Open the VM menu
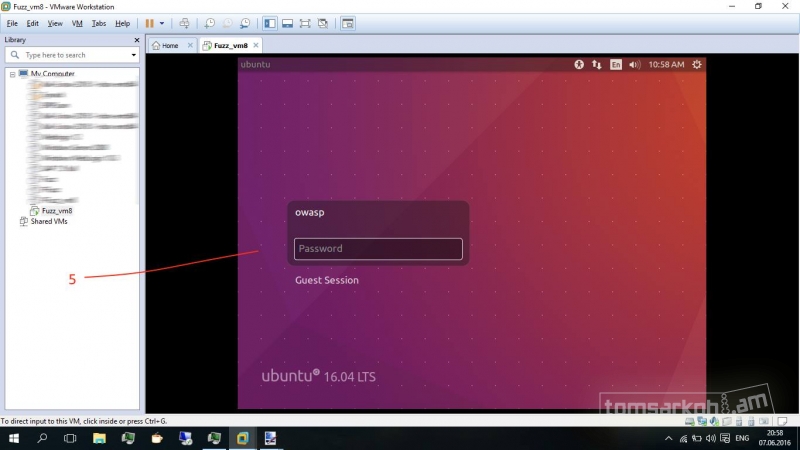Viewport: 800px width, 450px height. tap(77, 23)
